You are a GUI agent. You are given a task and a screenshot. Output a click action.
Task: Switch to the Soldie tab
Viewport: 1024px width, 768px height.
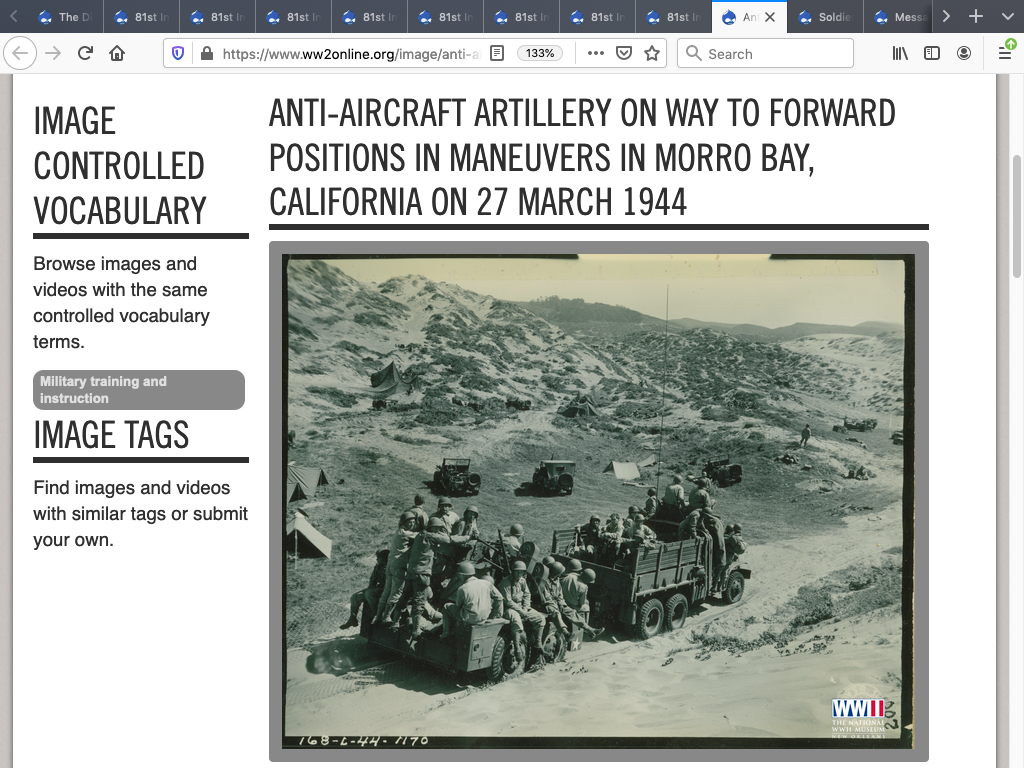(825, 17)
